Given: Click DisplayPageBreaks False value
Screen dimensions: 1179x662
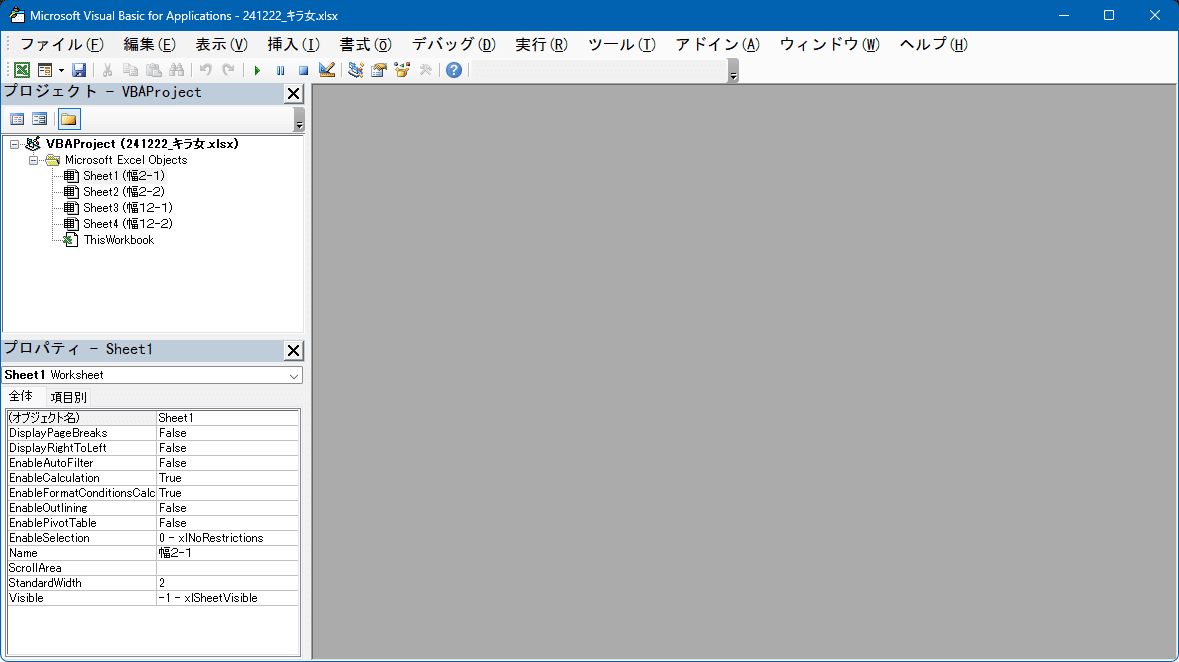Looking at the screenshot, I should (x=227, y=433).
